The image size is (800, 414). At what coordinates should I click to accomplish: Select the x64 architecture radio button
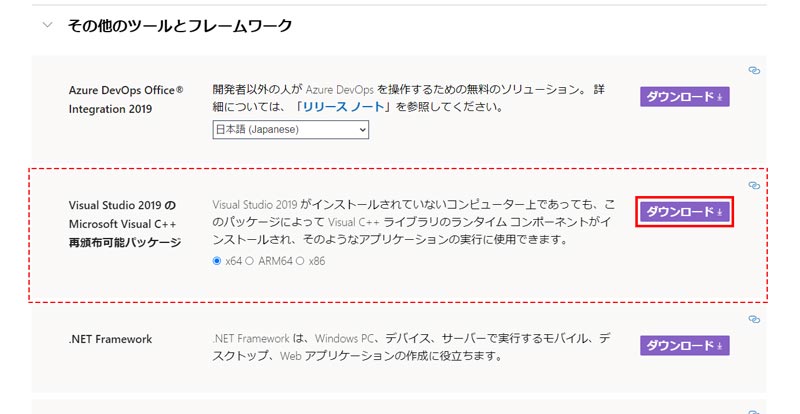click(x=218, y=261)
